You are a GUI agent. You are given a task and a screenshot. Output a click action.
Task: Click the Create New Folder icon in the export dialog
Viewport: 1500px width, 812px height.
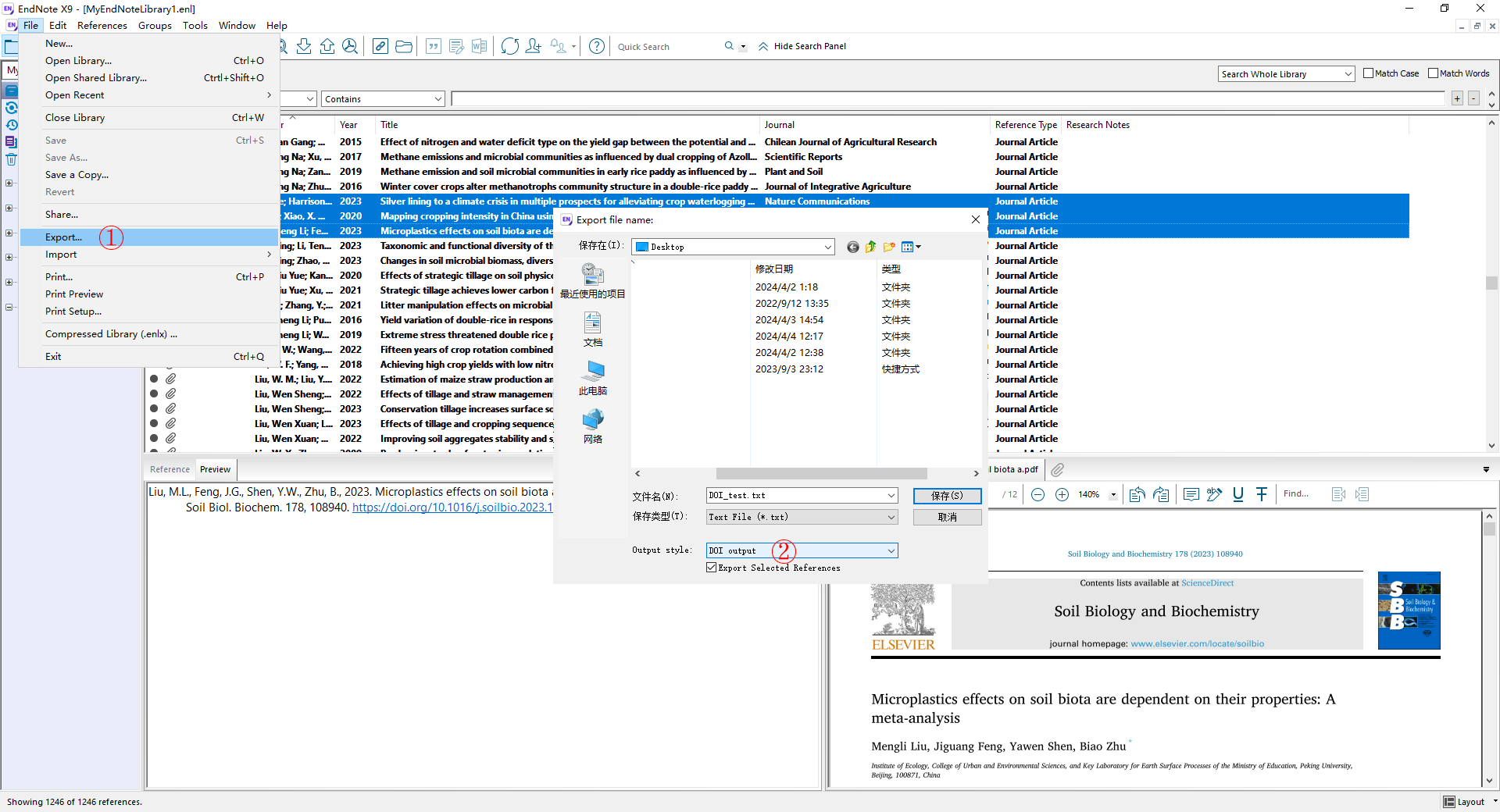click(889, 247)
